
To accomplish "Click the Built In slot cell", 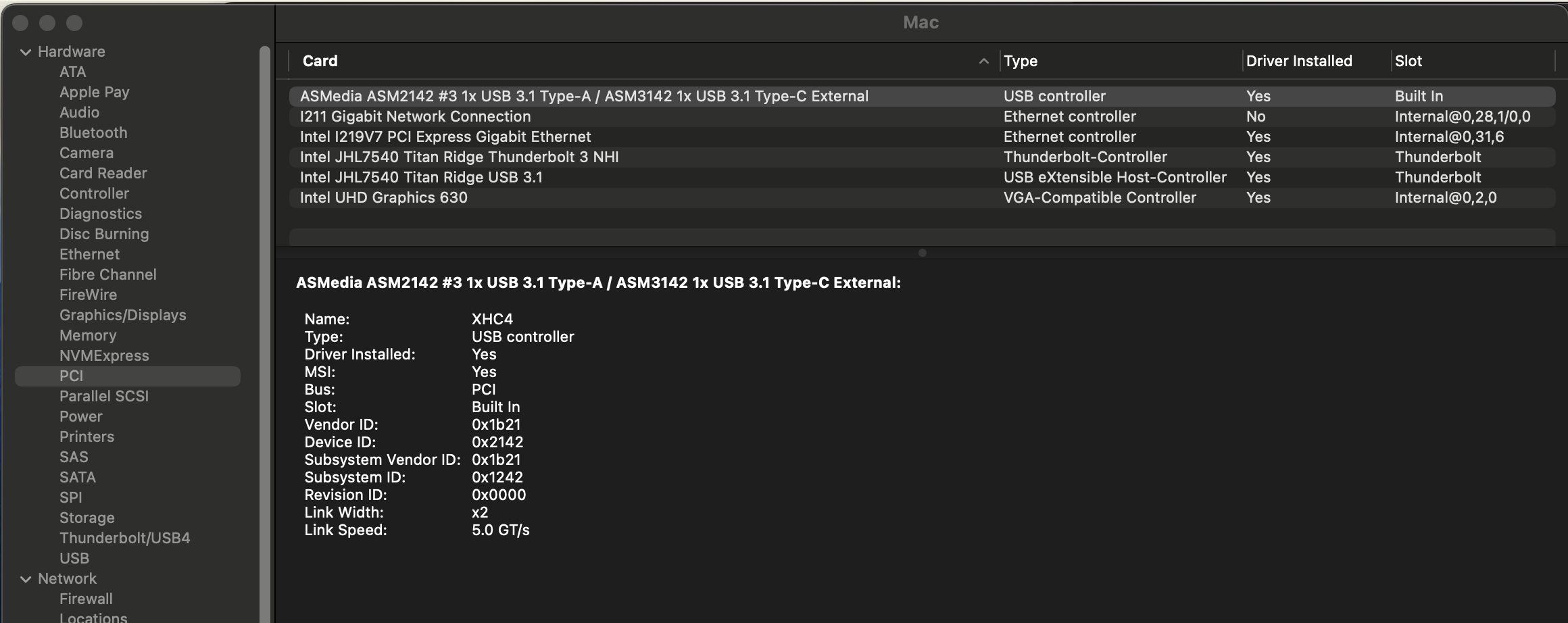I will 1419,96.
